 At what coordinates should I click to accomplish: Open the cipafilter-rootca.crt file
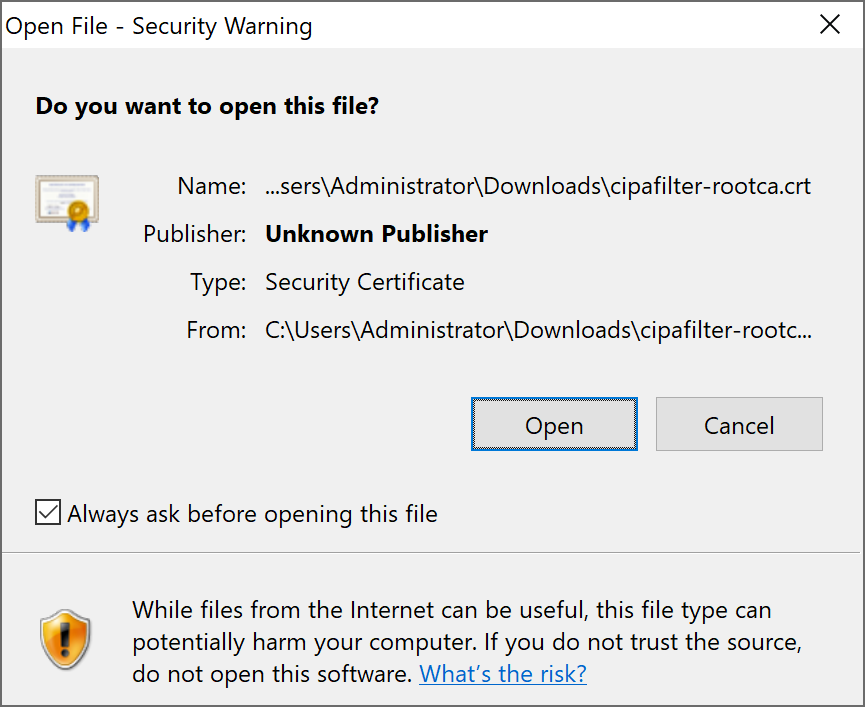(553, 424)
